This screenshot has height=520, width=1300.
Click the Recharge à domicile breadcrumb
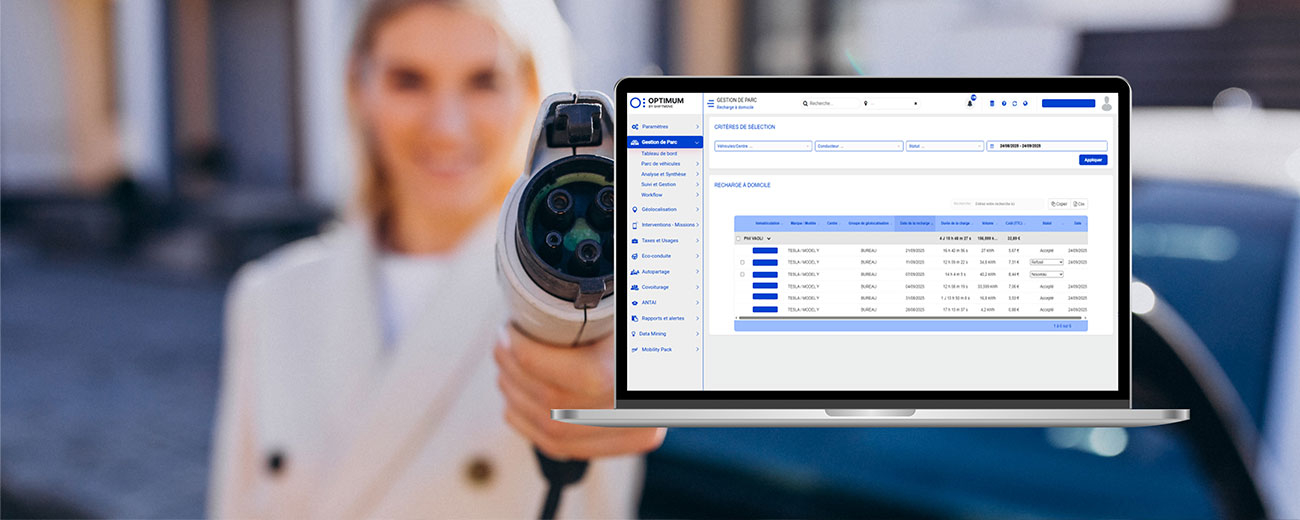[737, 107]
